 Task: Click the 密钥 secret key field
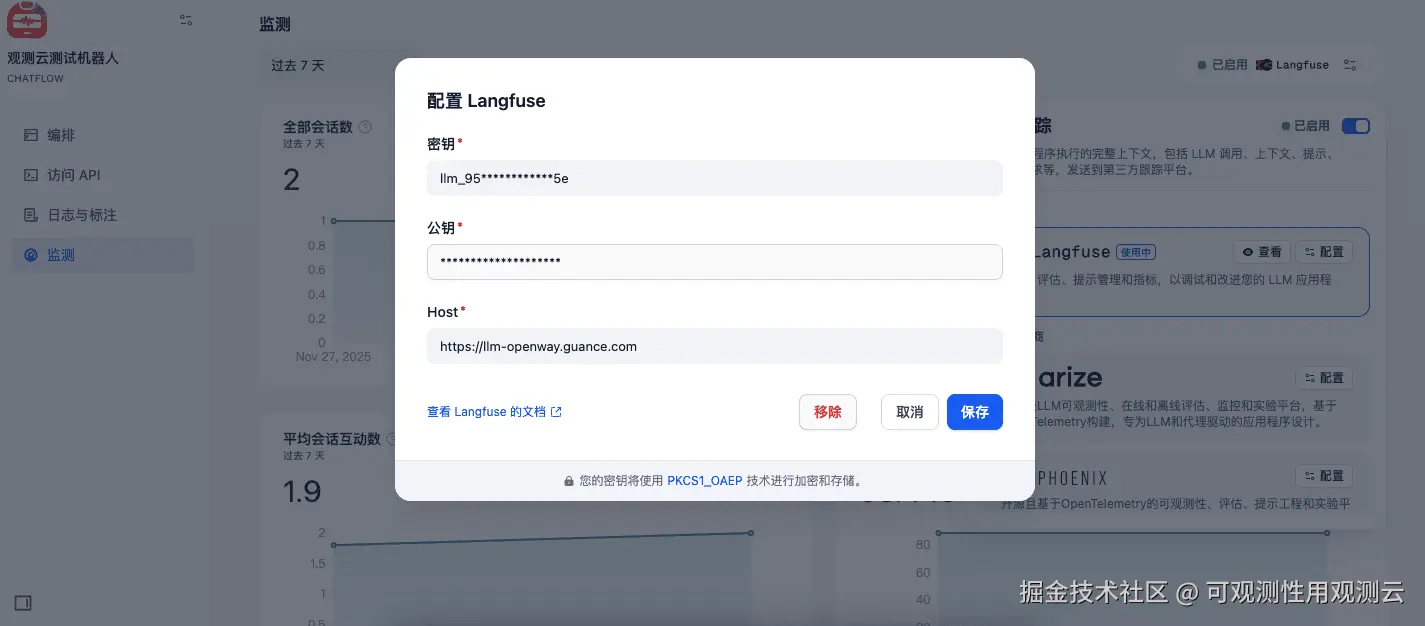(714, 178)
